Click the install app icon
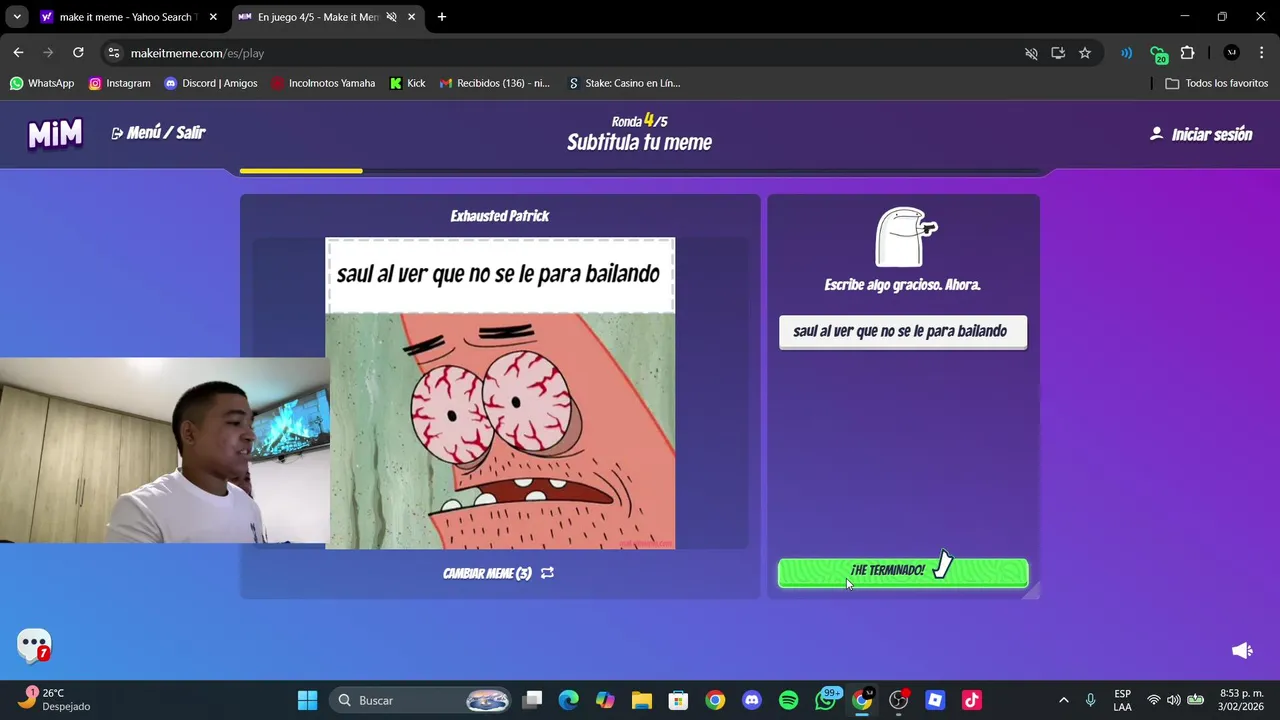 pos(1058,53)
